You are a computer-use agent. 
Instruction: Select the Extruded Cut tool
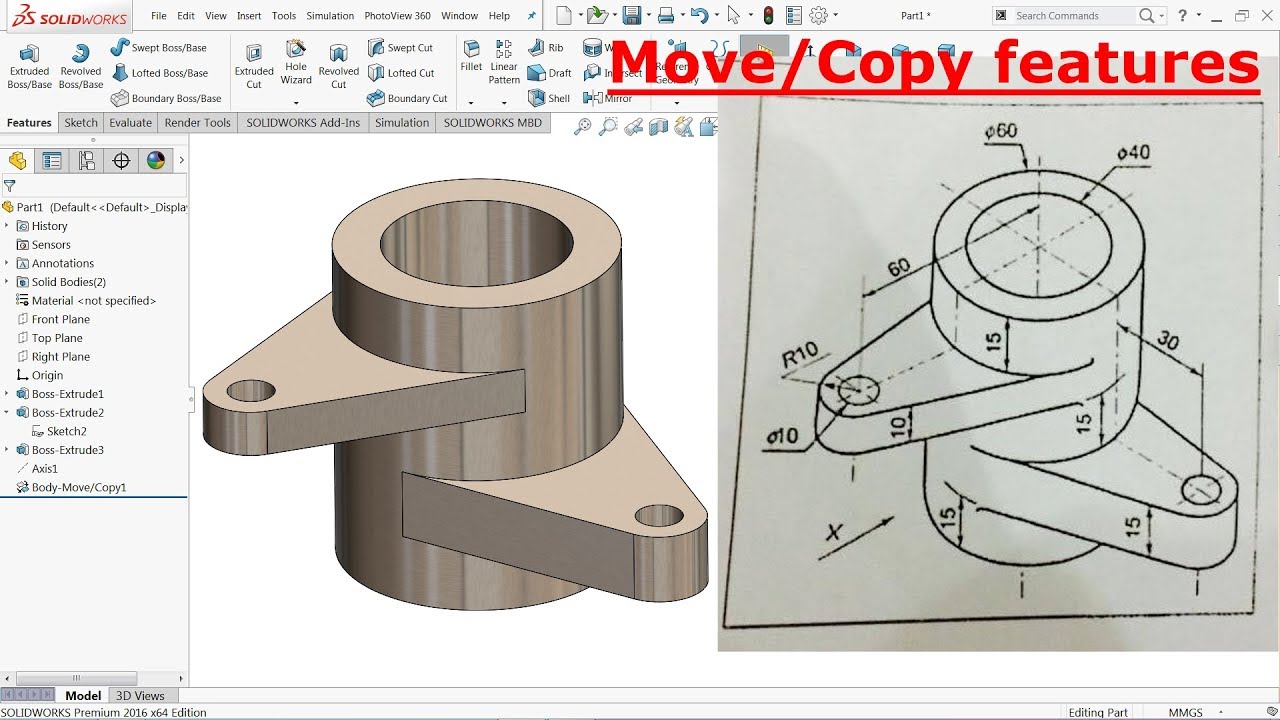click(x=254, y=66)
